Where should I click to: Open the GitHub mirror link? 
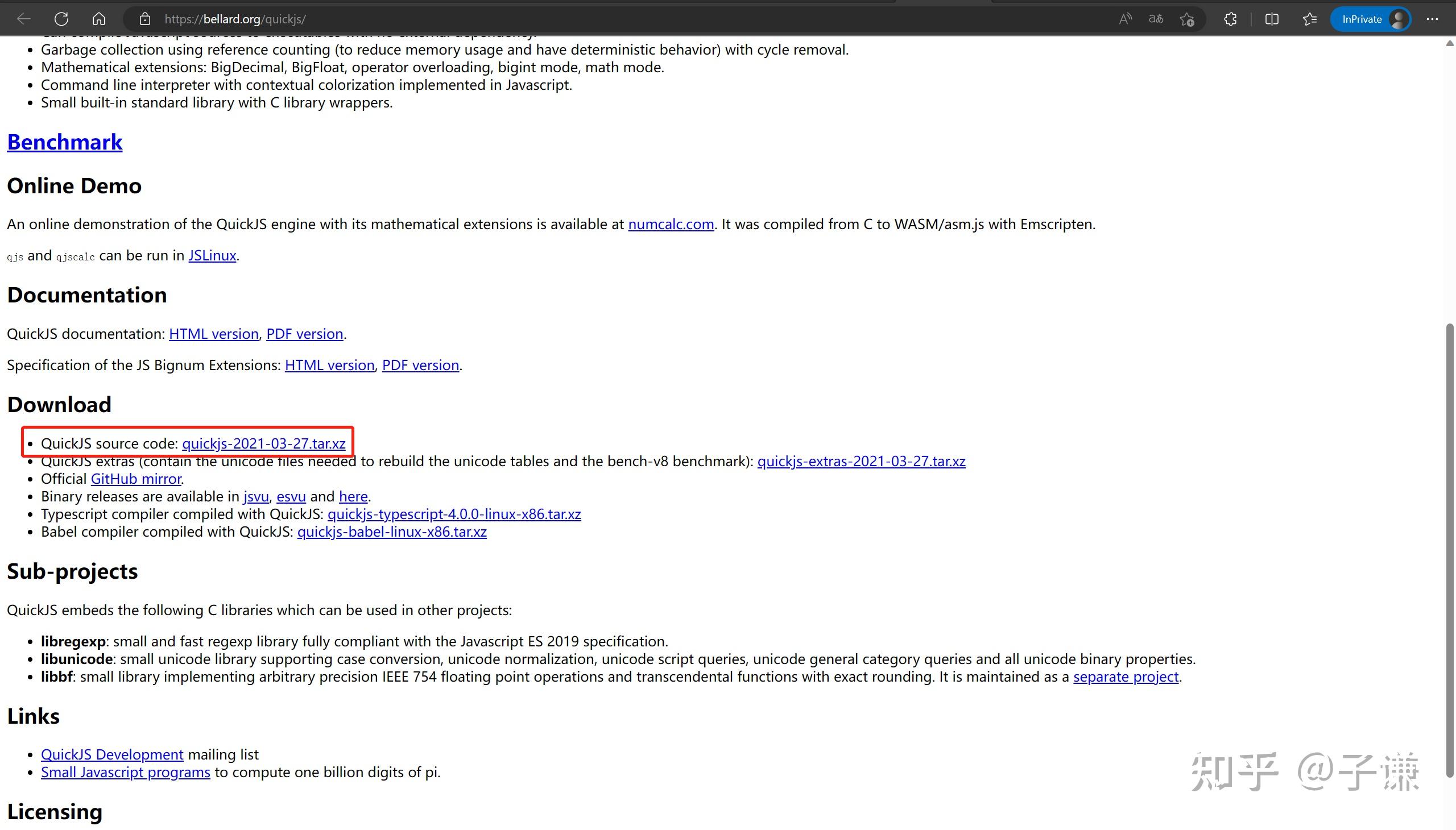pyautogui.click(x=136, y=479)
